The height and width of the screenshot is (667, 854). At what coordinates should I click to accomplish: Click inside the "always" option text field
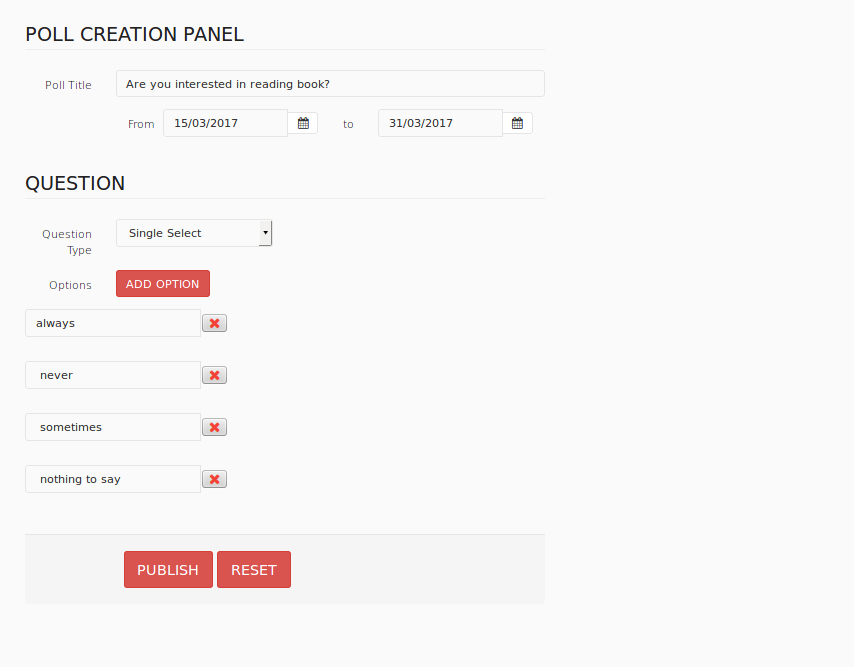(x=110, y=322)
